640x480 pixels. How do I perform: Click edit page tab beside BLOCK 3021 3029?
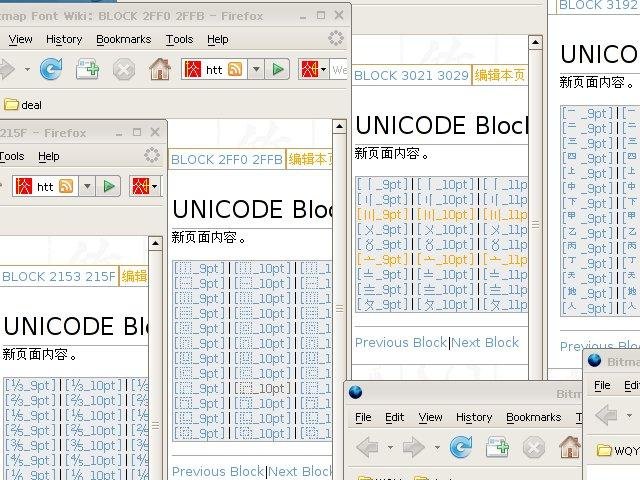coord(500,75)
